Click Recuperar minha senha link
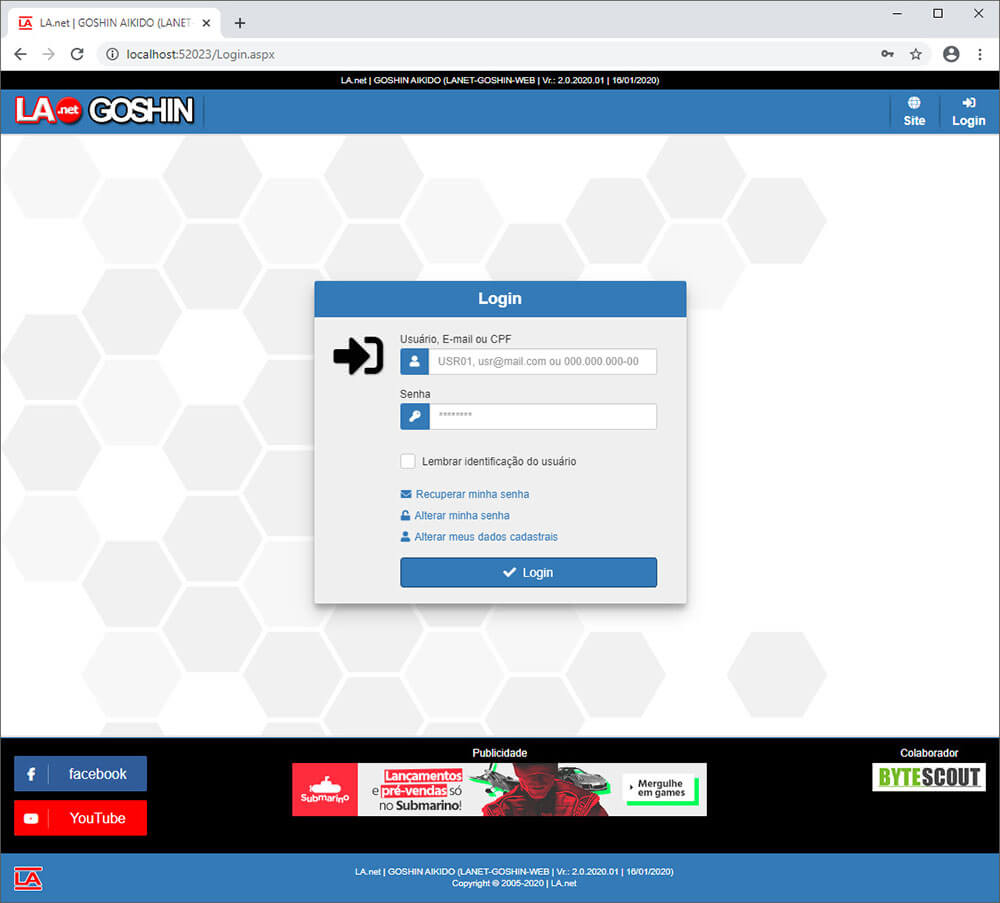The width and height of the screenshot is (1000, 903). (x=471, y=494)
